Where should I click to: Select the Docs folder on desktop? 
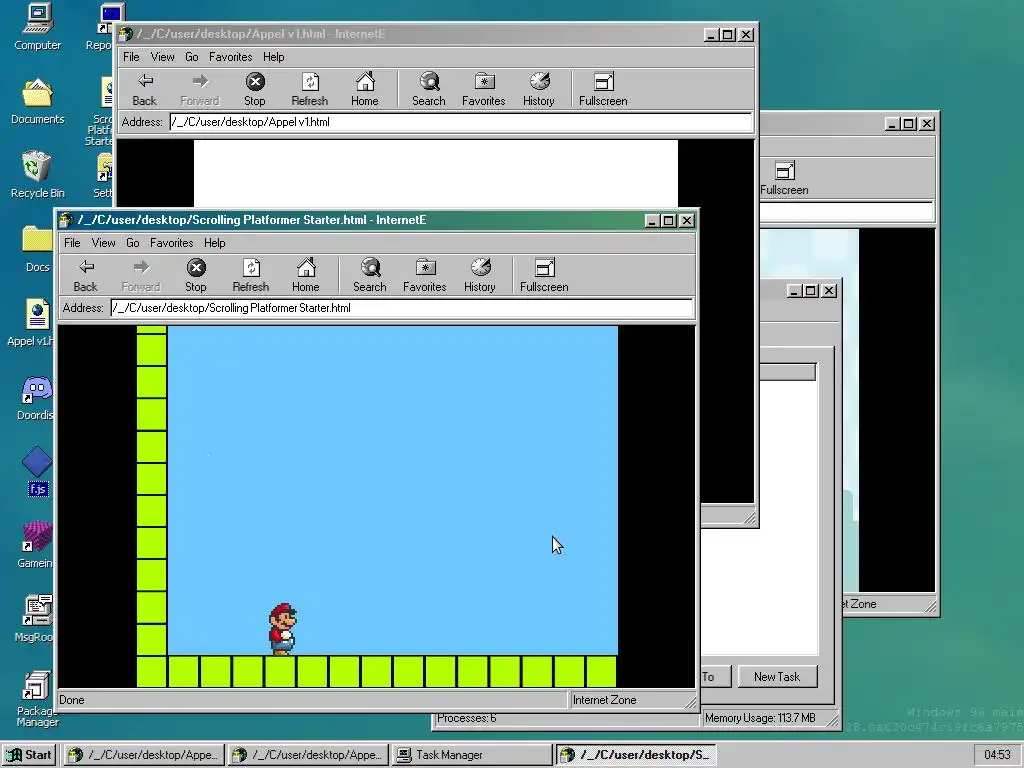click(37, 249)
